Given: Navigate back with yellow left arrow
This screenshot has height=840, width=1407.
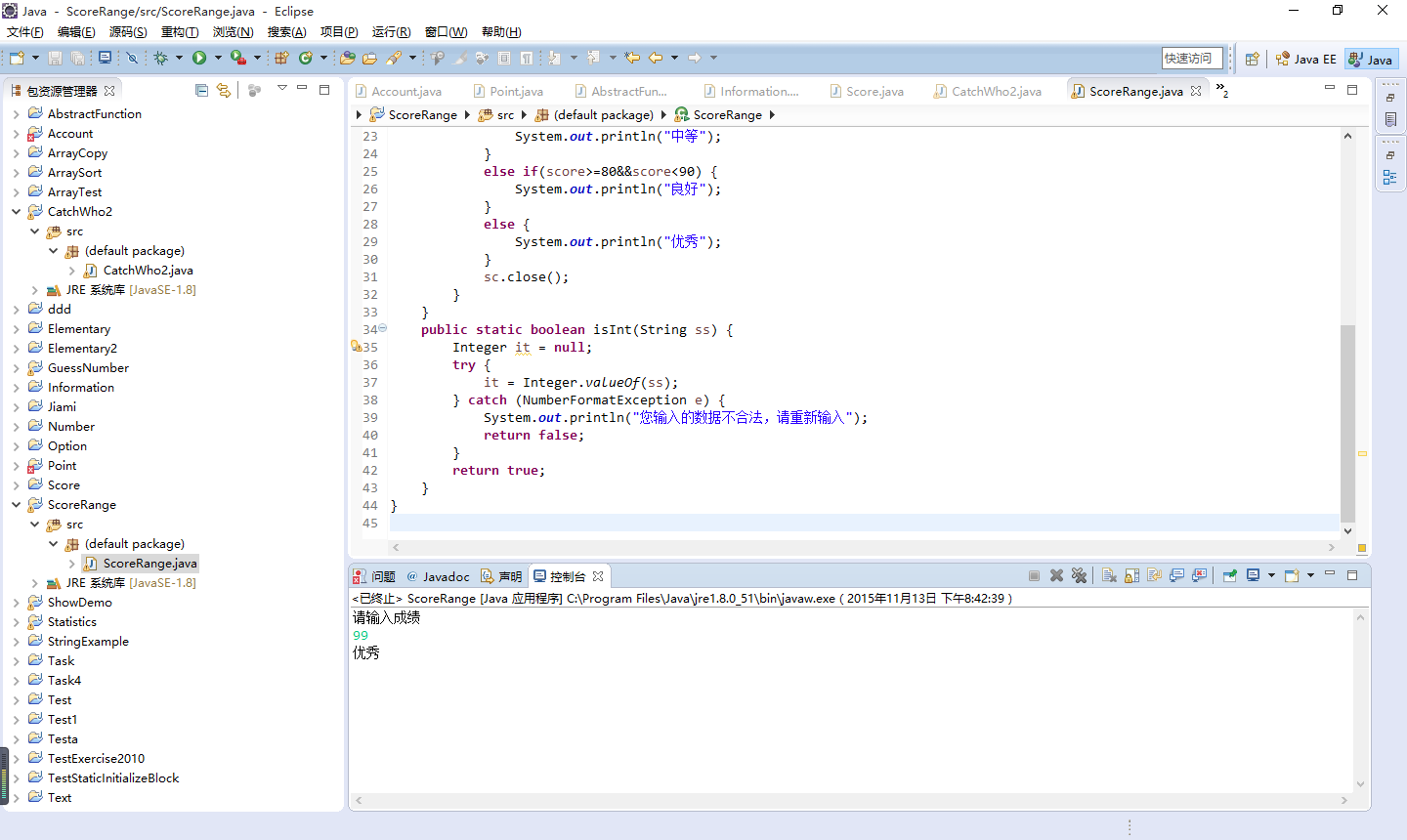Looking at the screenshot, I should [x=656, y=58].
